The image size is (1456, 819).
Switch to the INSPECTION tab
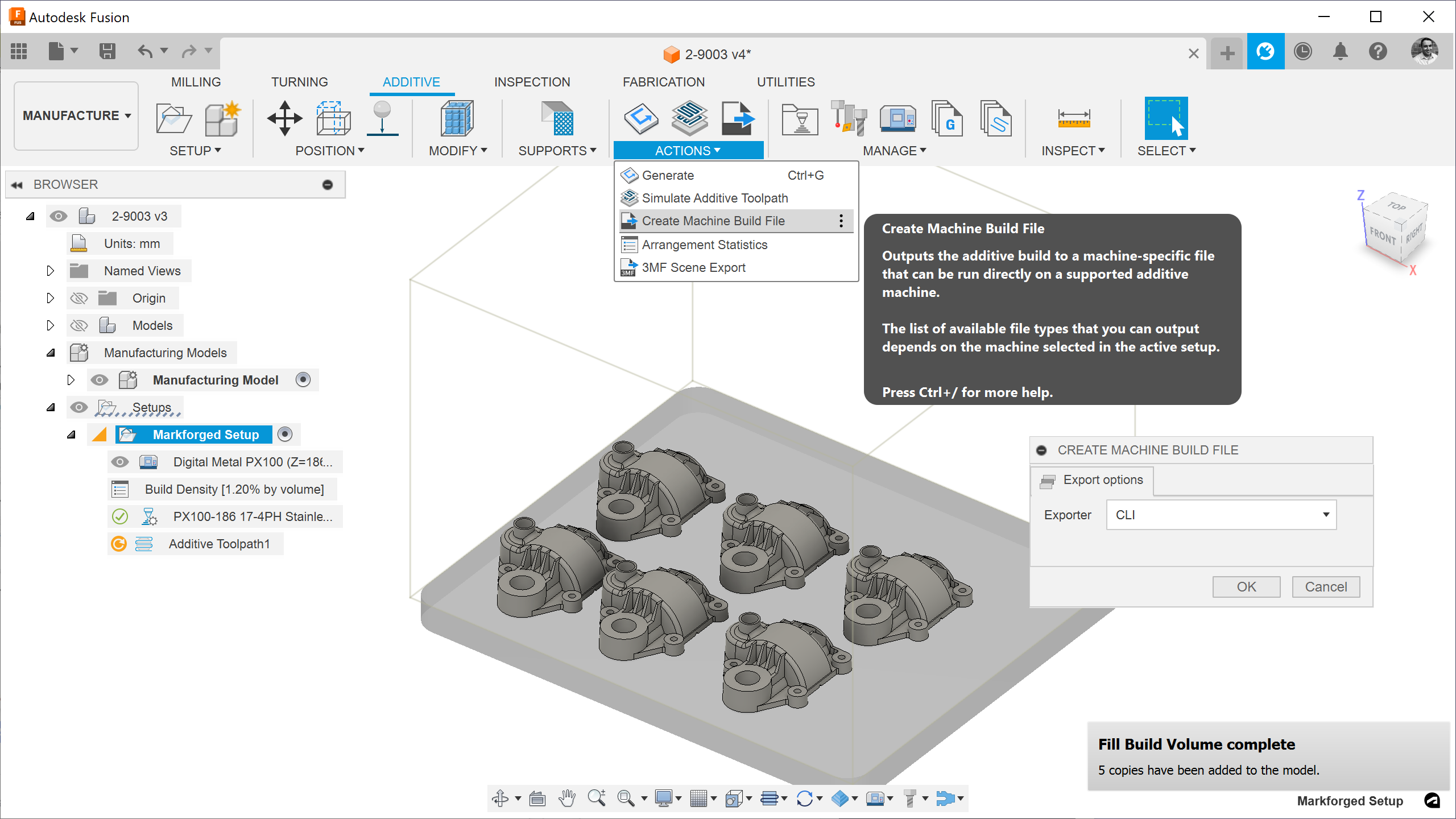532,82
